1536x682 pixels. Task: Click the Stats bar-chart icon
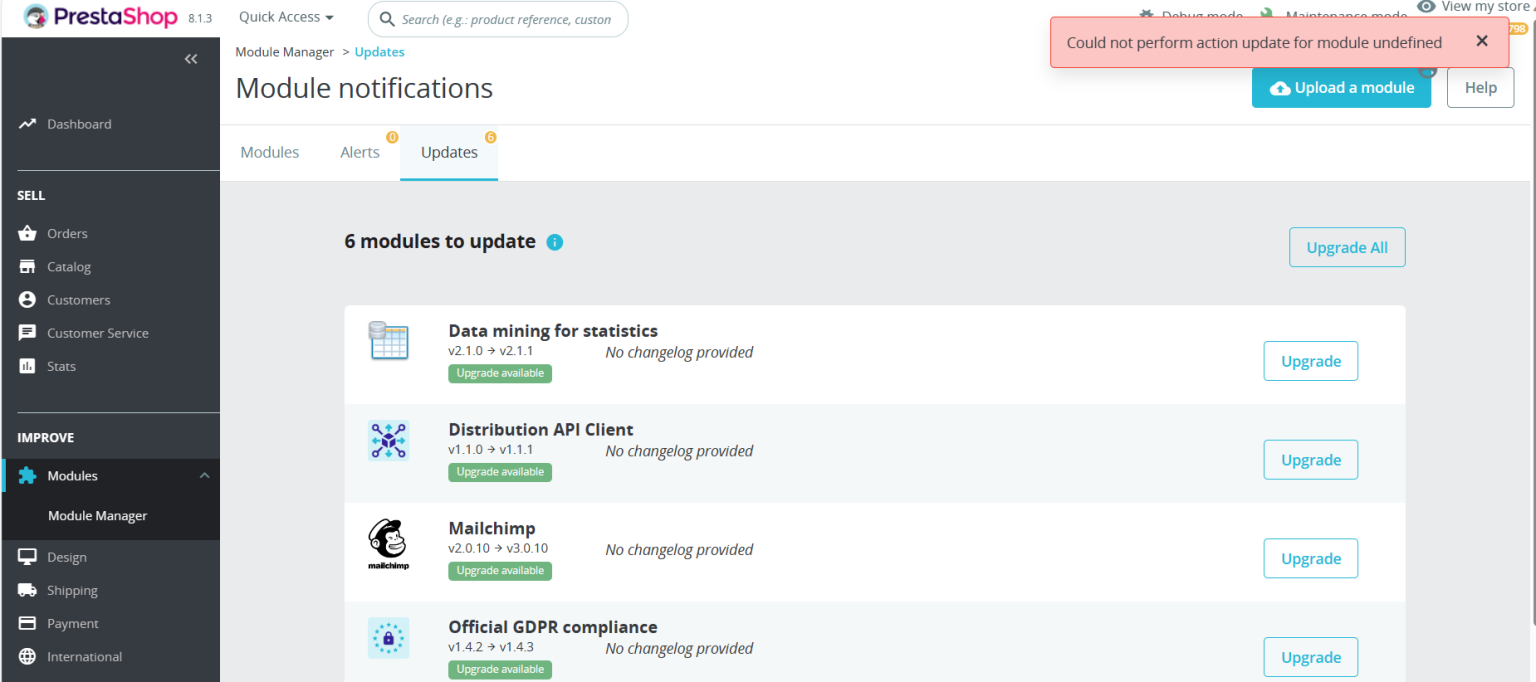pos(28,366)
